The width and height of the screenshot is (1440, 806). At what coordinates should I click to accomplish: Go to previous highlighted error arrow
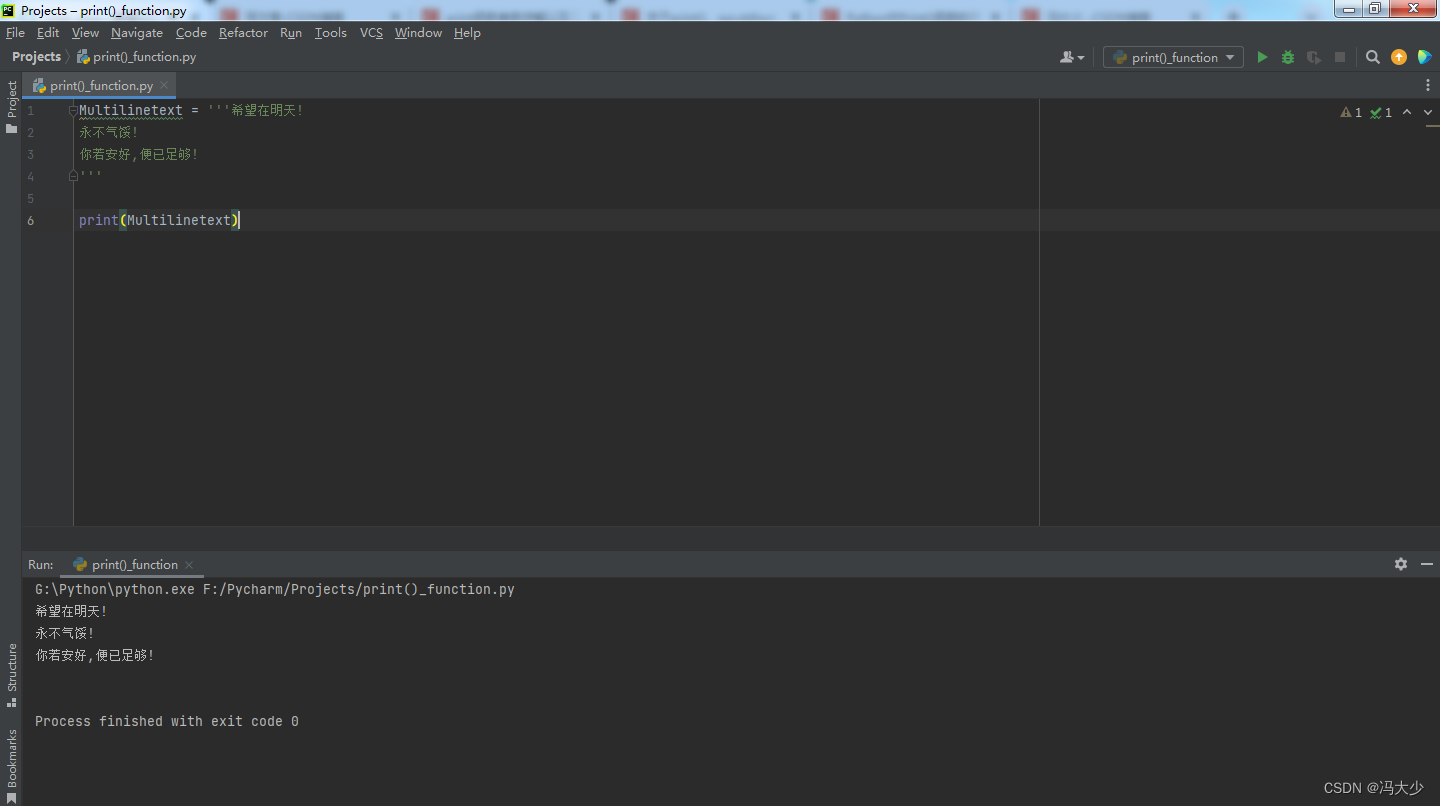click(x=1407, y=112)
